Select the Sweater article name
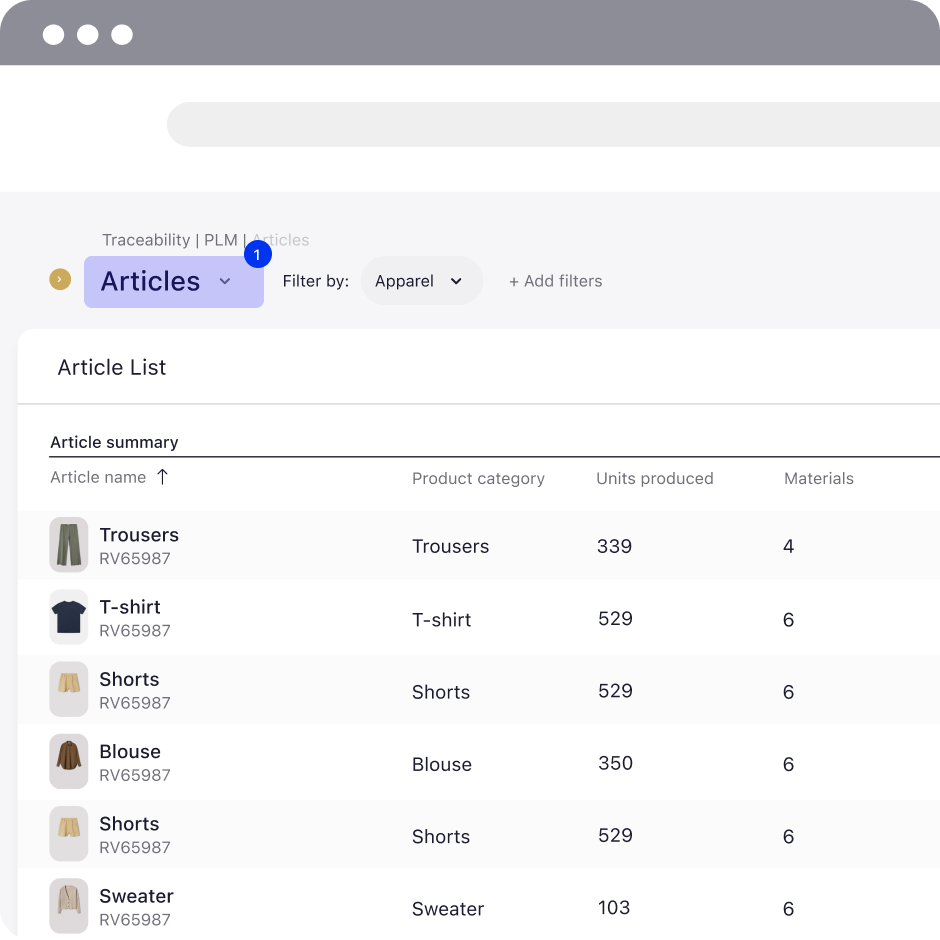 coord(137,896)
